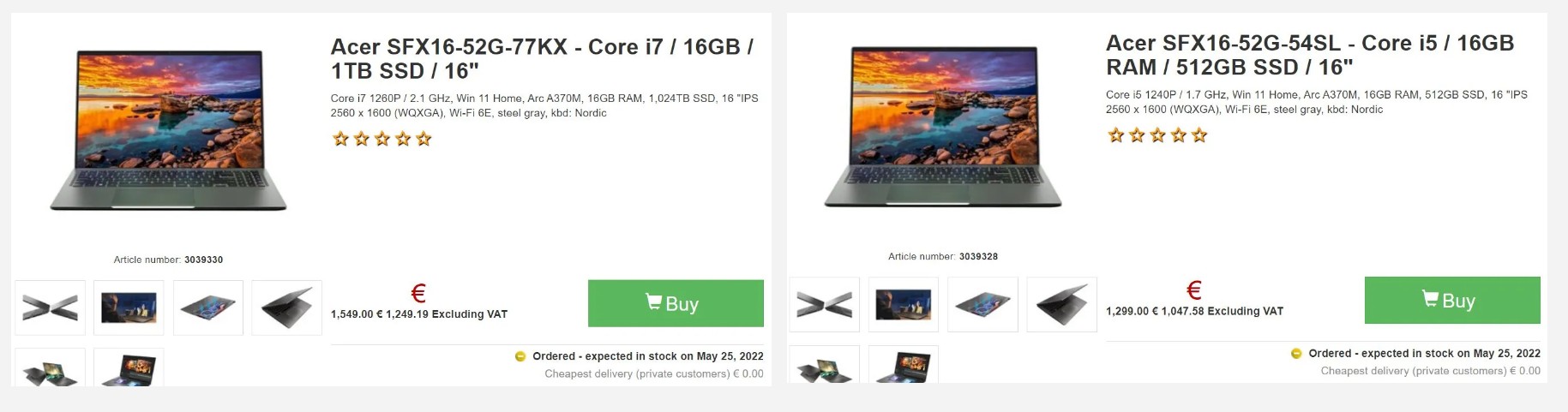
Task: Select the main Core i7 laptop image
Action: (x=168, y=130)
